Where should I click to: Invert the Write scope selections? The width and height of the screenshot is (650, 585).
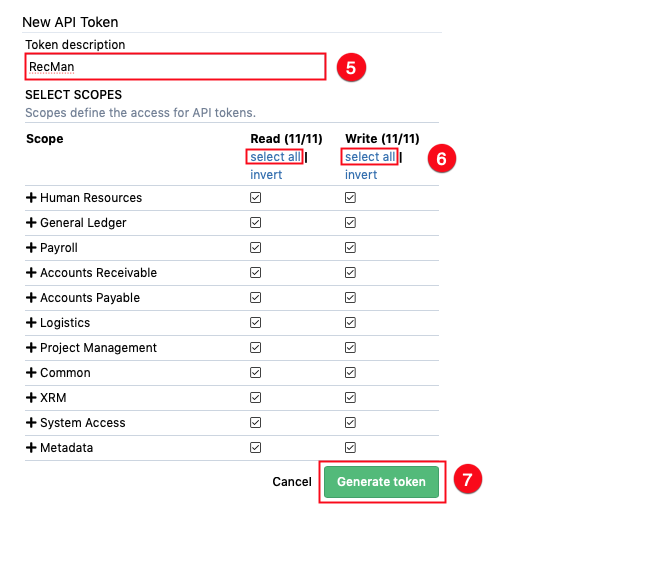click(361, 175)
